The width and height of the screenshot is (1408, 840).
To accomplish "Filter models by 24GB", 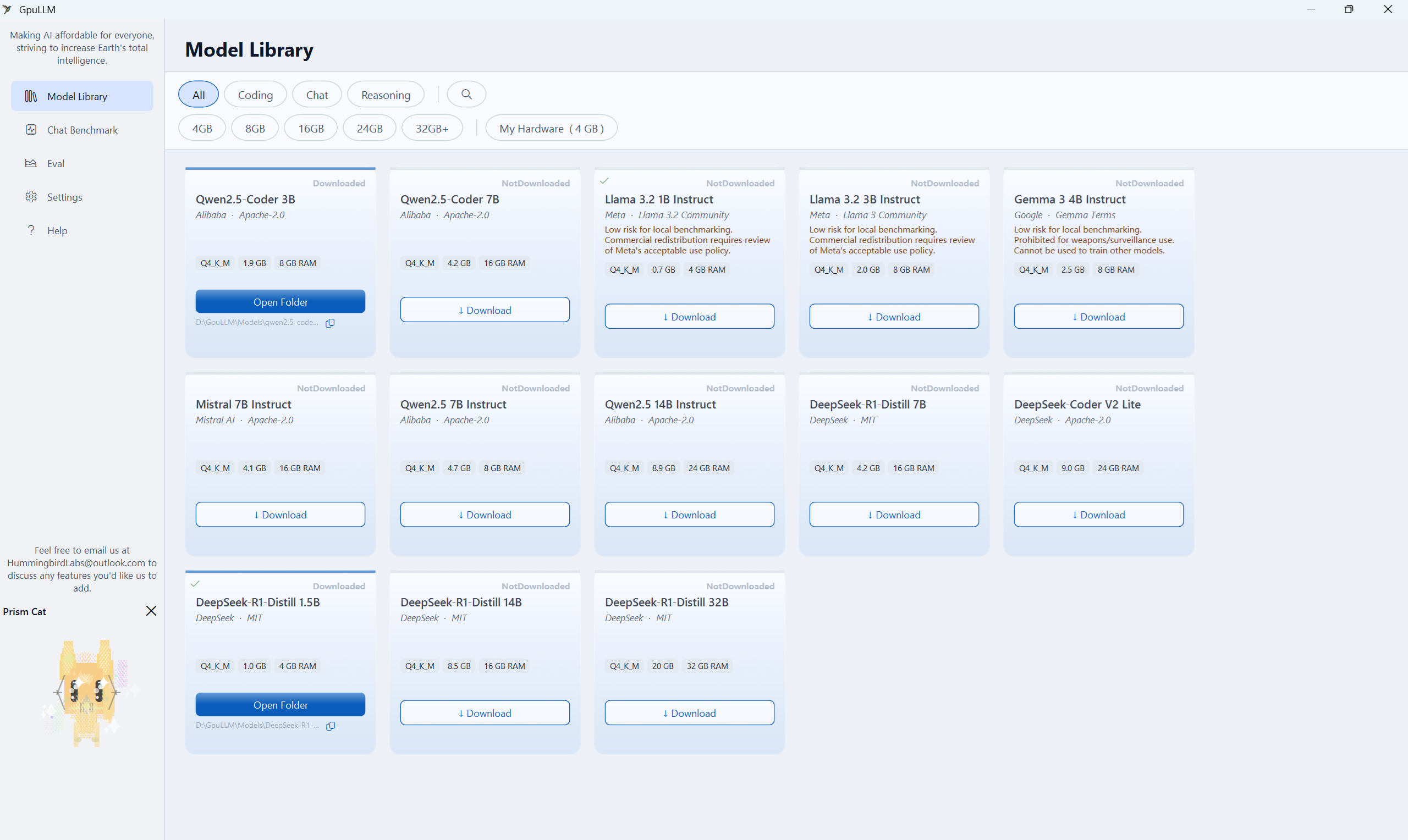I will pyautogui.click(x=370, y=128).
